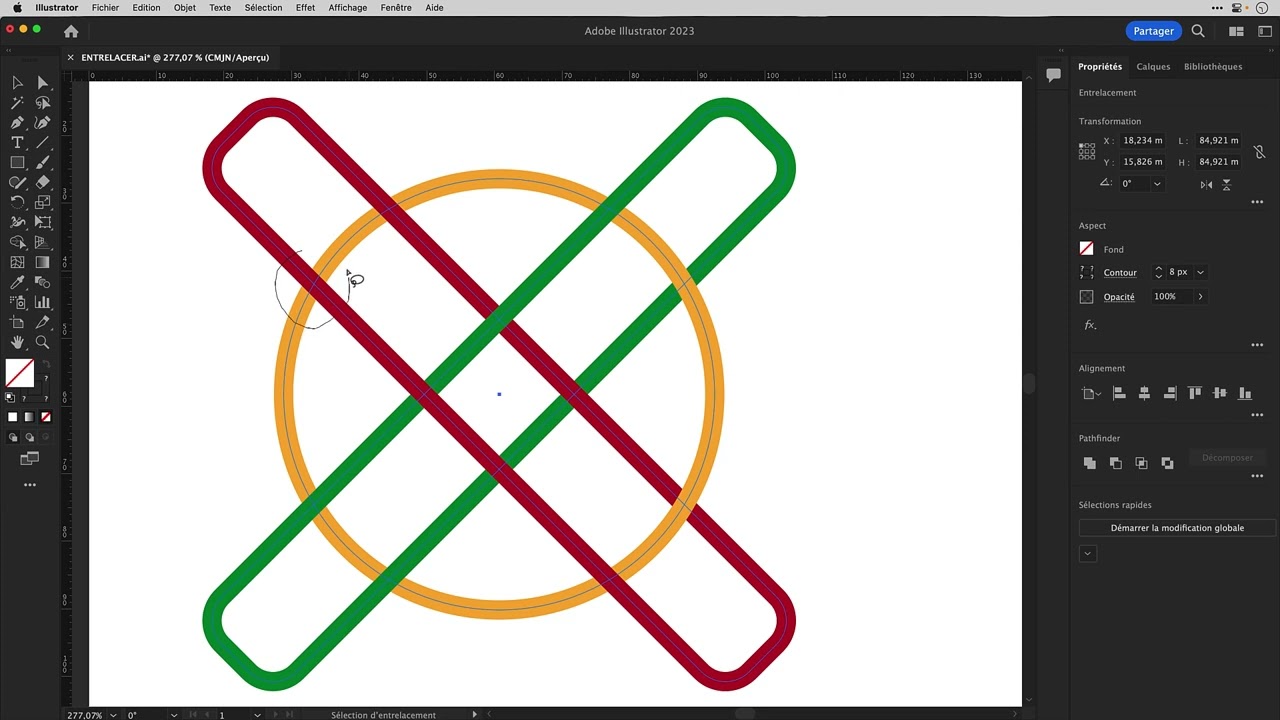
Task: Open the Fichier menu
Action: 105,7
